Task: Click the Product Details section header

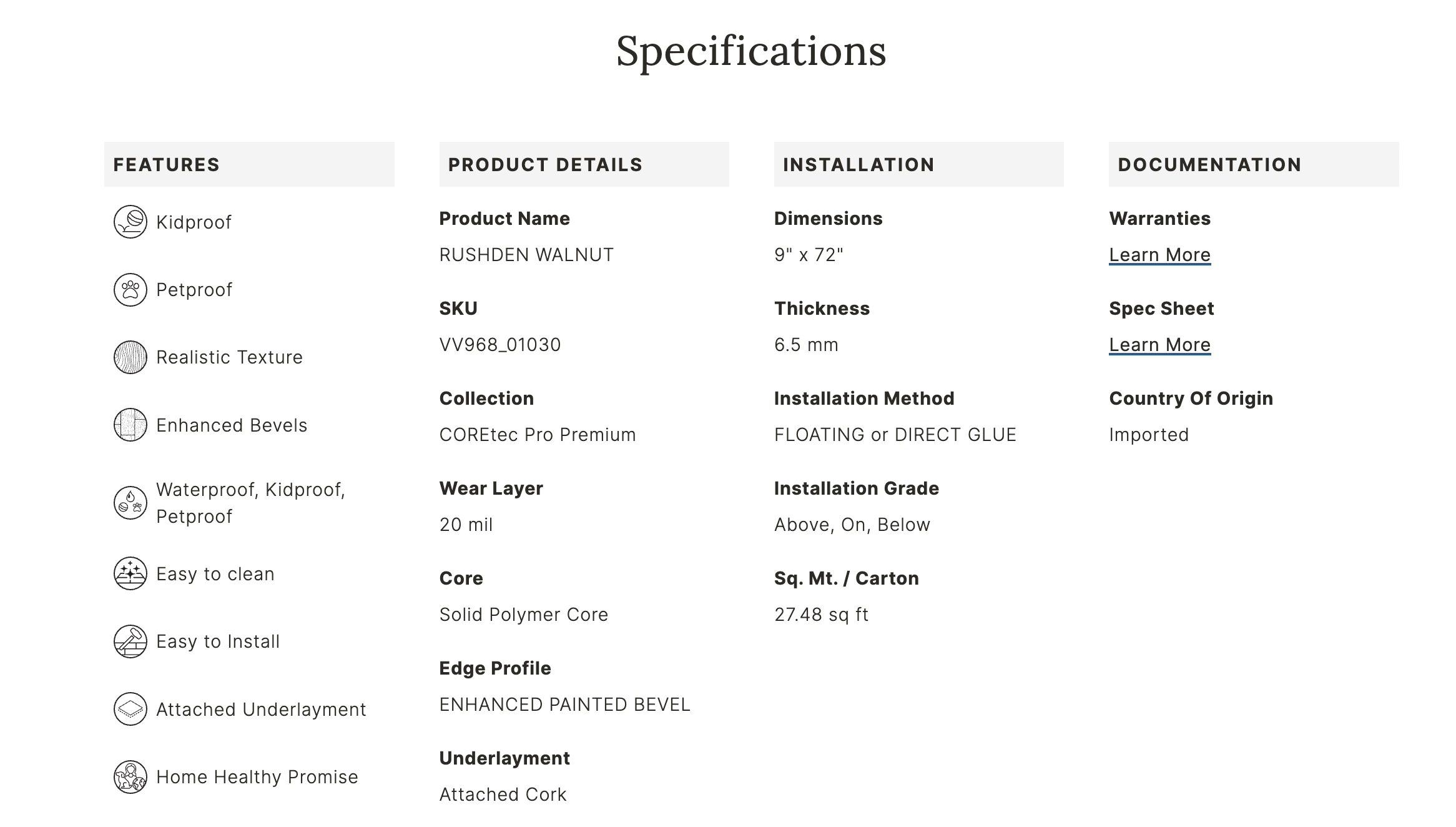Action: 545,165
